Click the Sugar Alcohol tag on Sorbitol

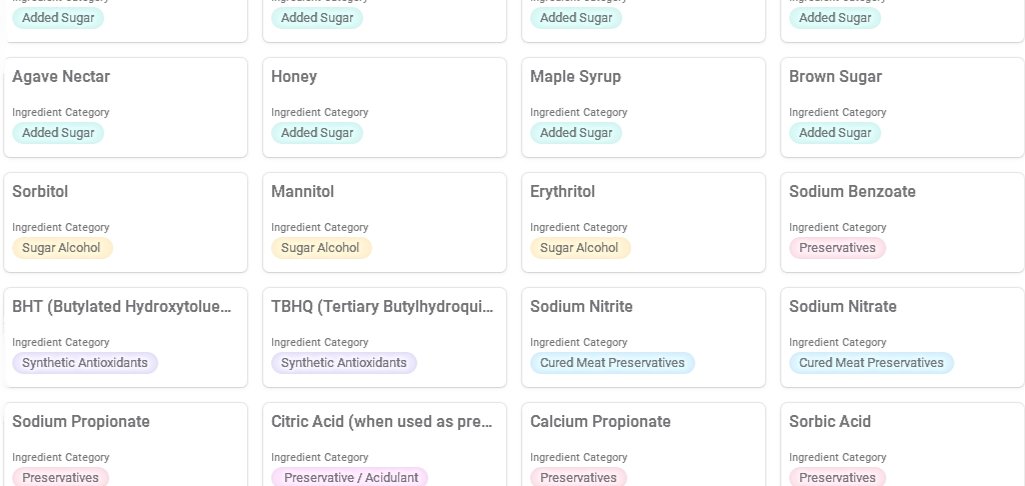[x=62, y=248]
